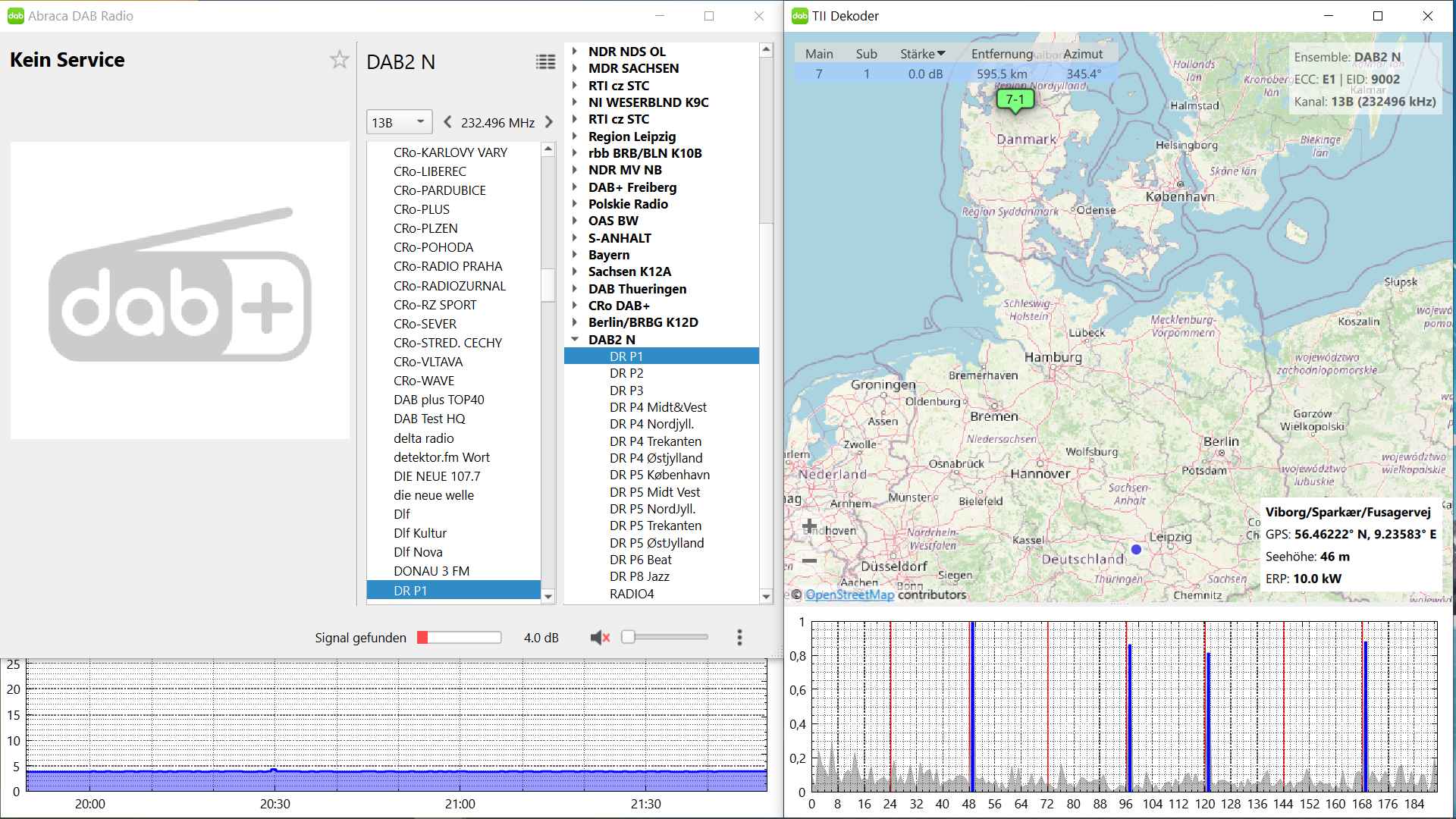This screenshot has height=819, width=1456.
Task: Toggle the ensemble list view icon
Action: 545,62
